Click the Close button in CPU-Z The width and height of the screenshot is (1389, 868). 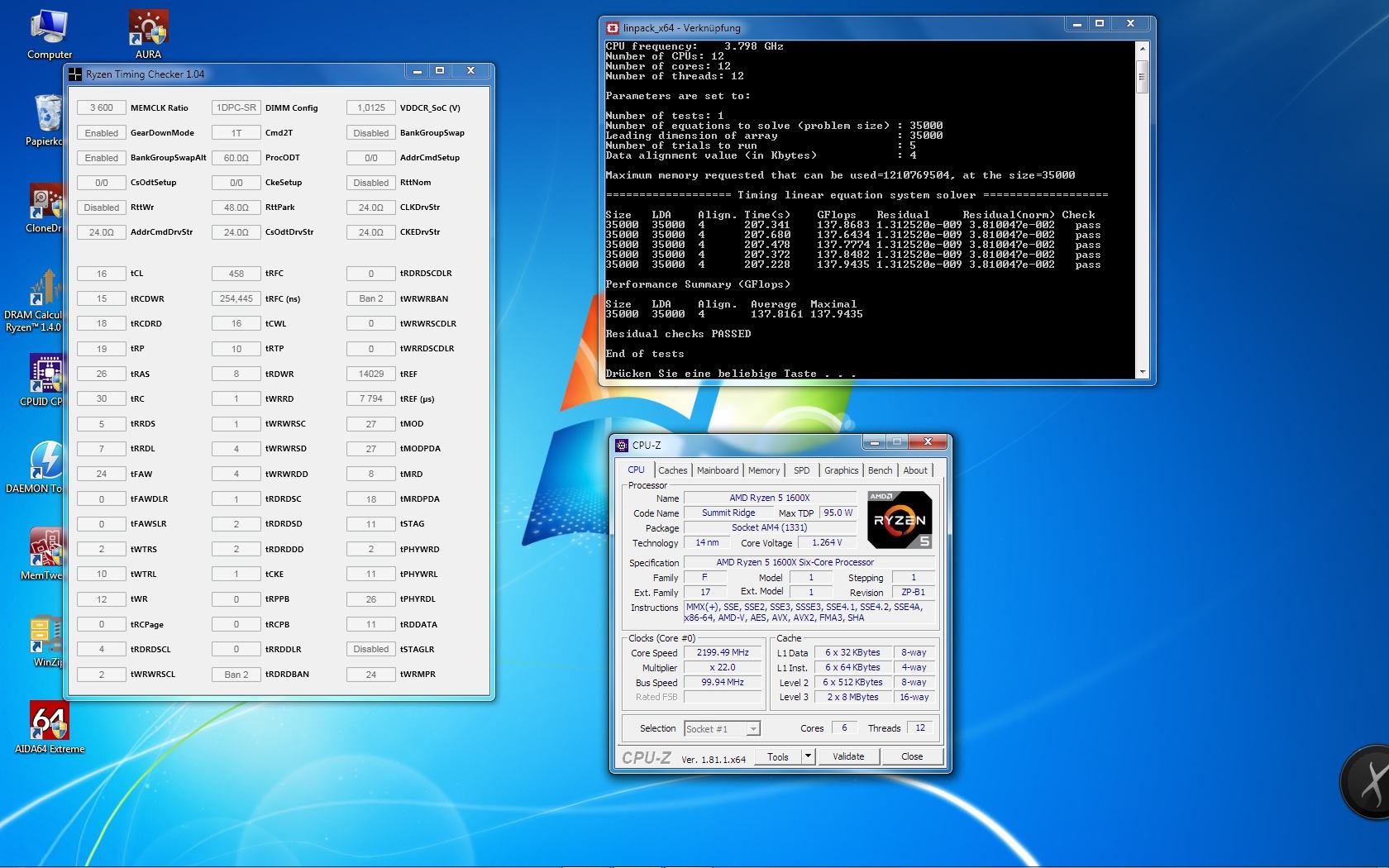tap(912, 756)
